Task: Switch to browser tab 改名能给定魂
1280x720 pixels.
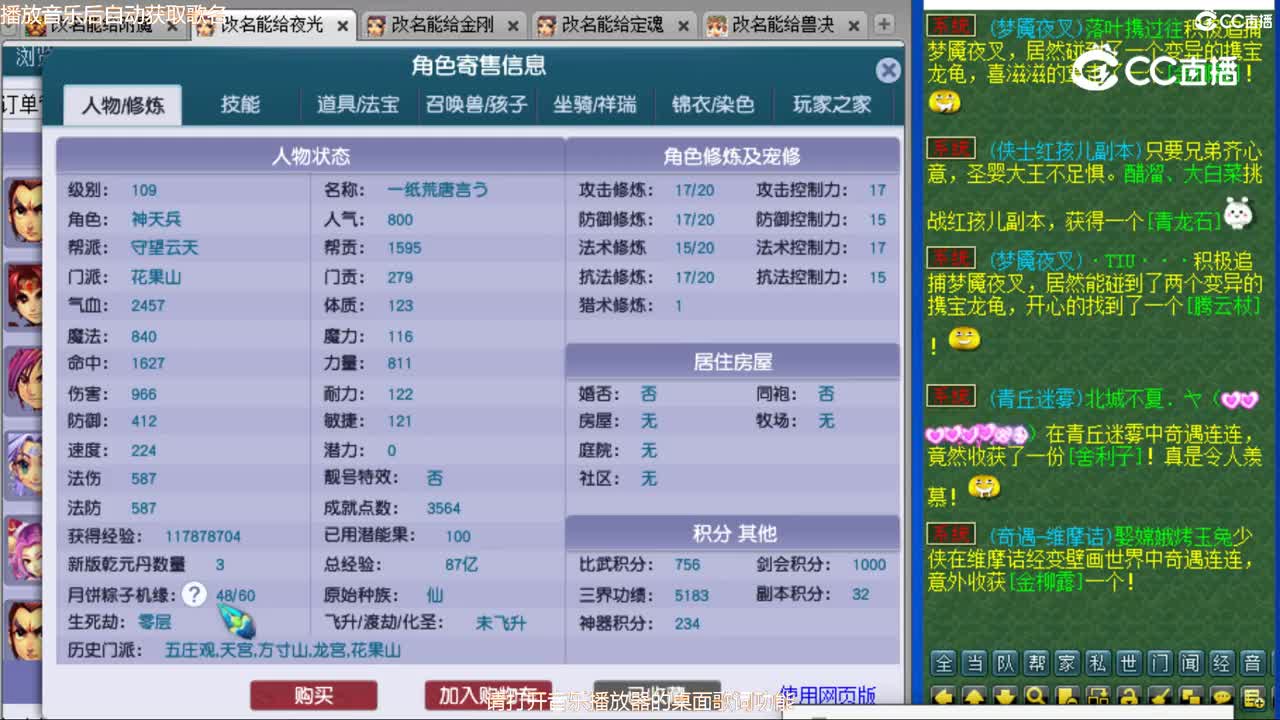Action: (611, 25)
